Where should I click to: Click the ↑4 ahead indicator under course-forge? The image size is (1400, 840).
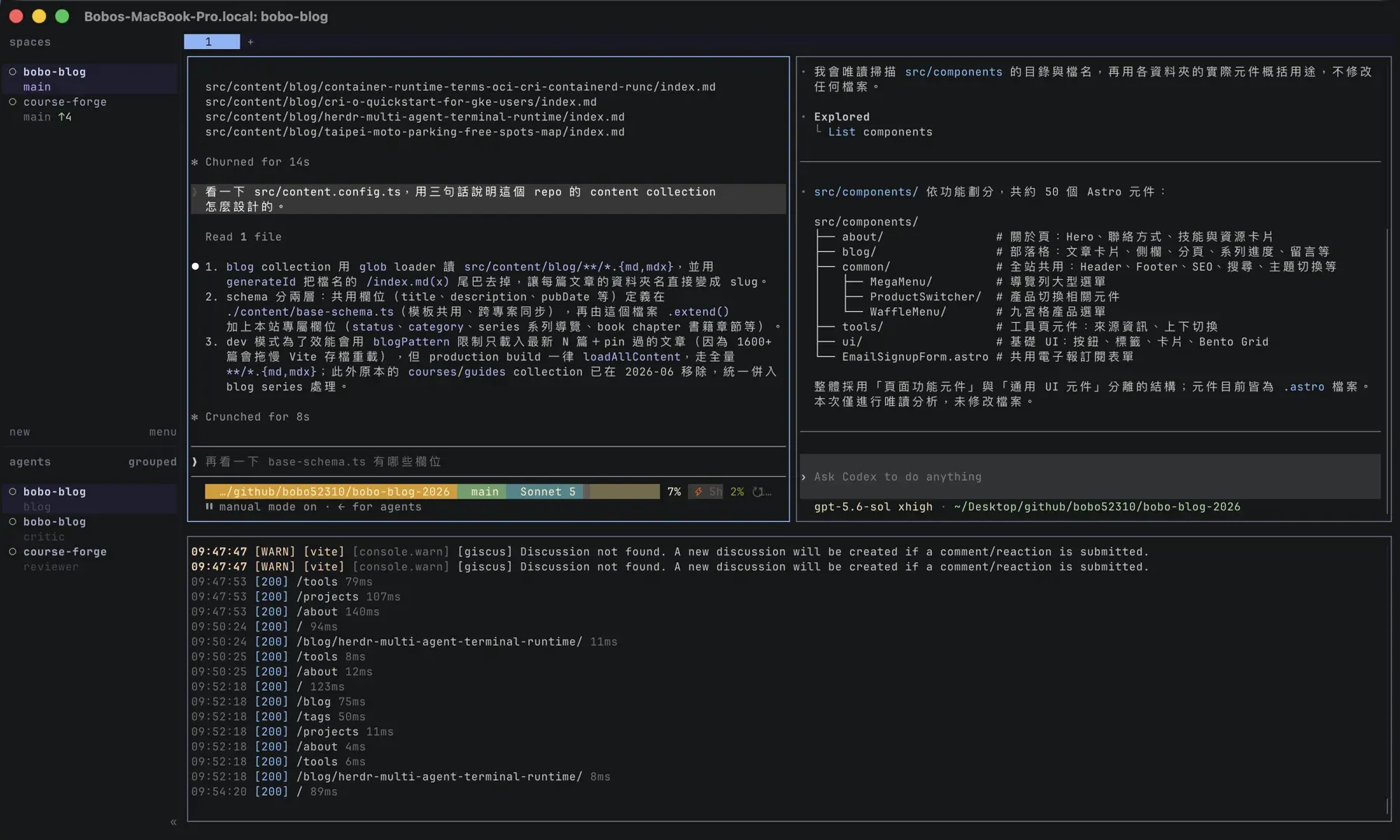pyautogui.click(x=65, y=117)
